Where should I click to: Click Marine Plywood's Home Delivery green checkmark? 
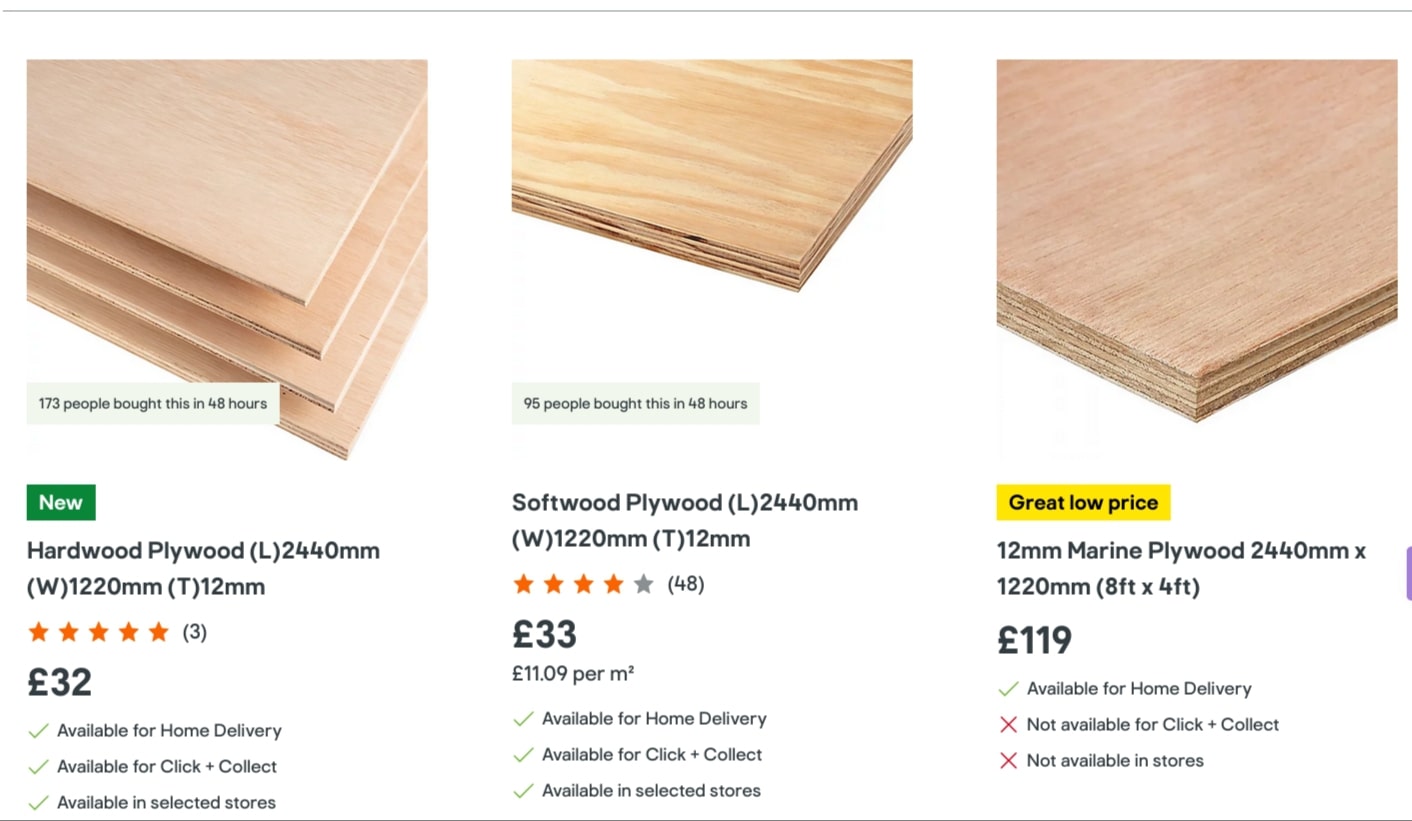pyautogui.click(x=1008, y=689)
